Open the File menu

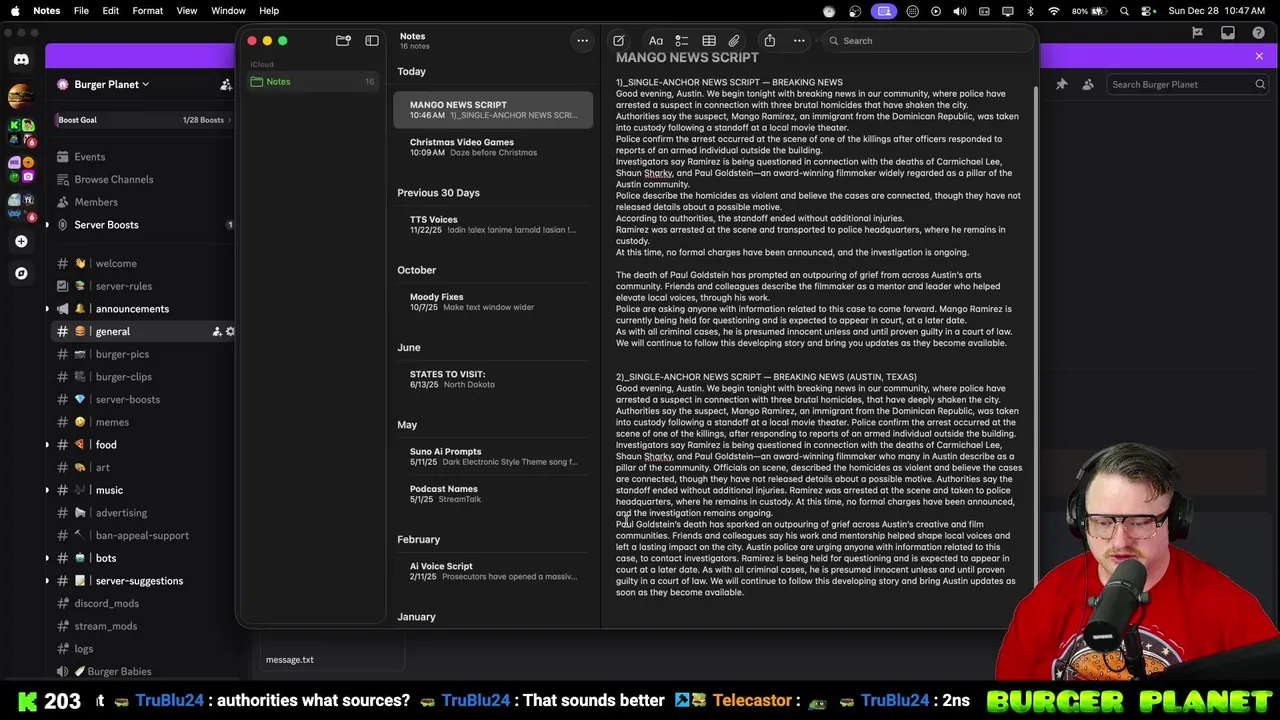click(81, 11)
